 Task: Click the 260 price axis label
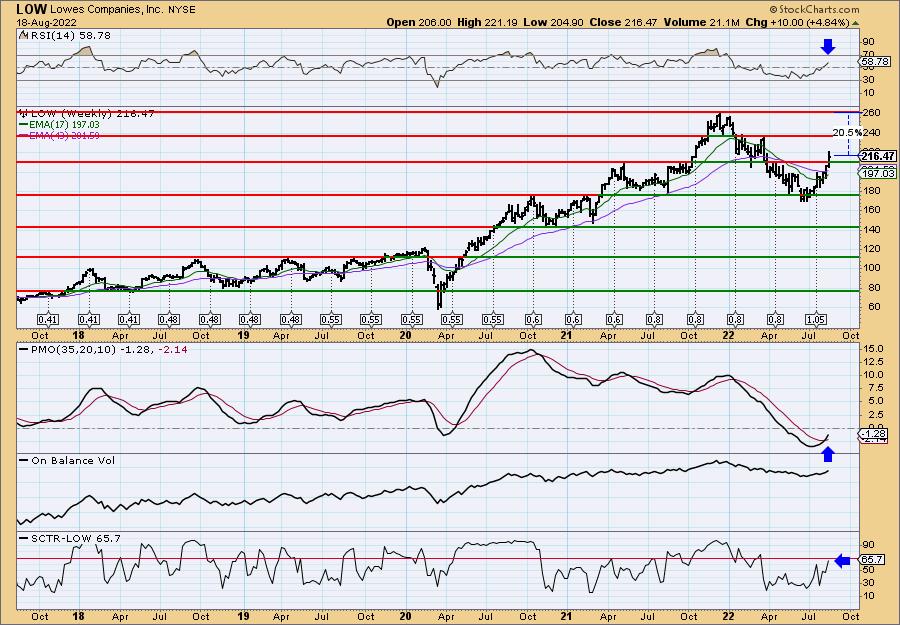872,113
